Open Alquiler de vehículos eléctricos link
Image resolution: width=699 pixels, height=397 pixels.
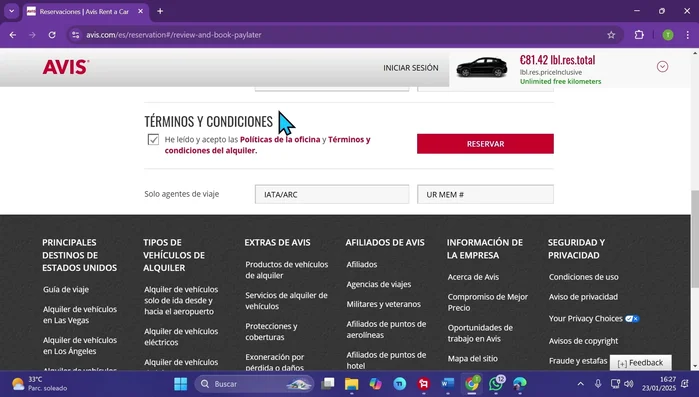pos(181,336)
